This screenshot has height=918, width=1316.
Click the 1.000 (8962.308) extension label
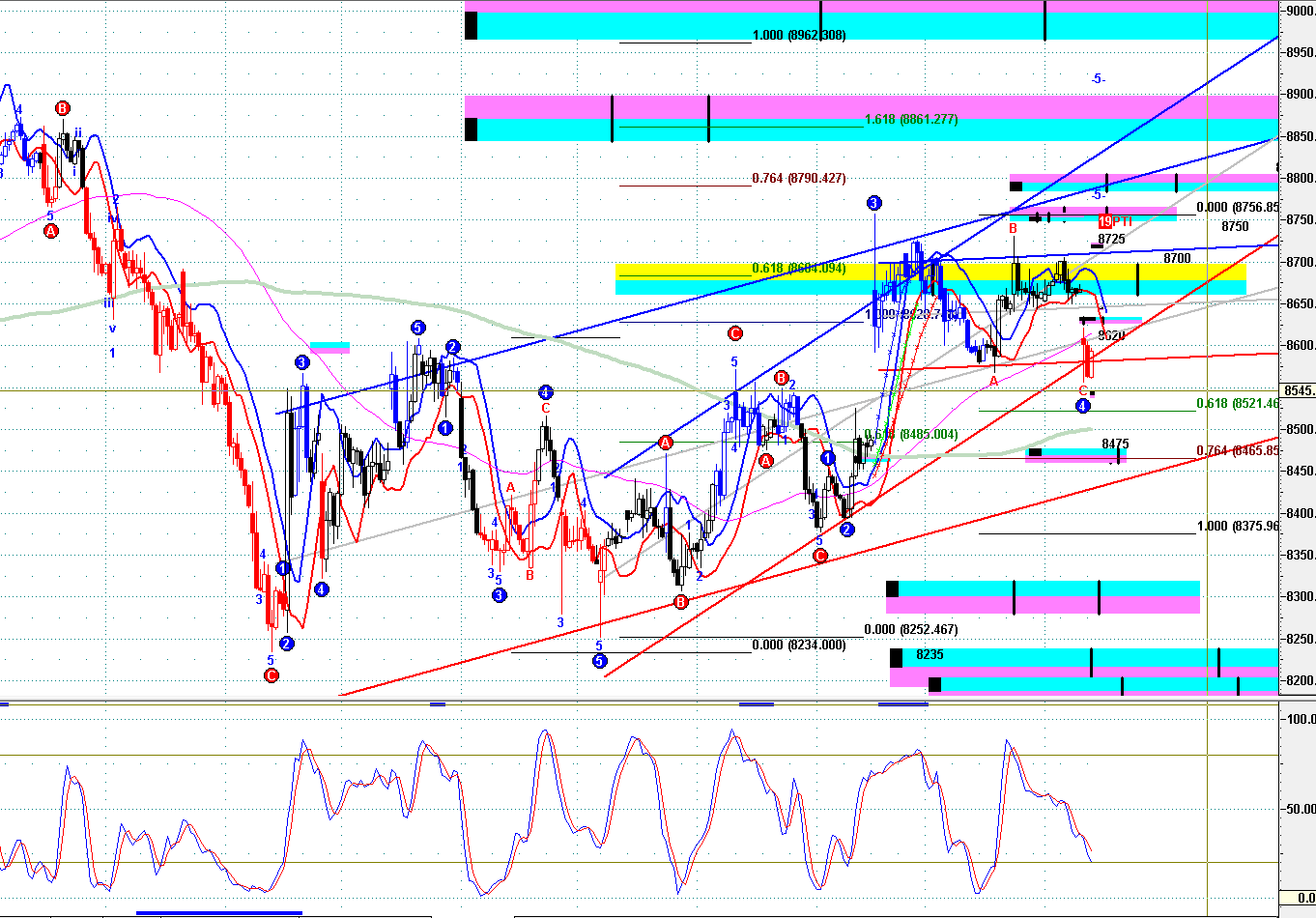799,36
